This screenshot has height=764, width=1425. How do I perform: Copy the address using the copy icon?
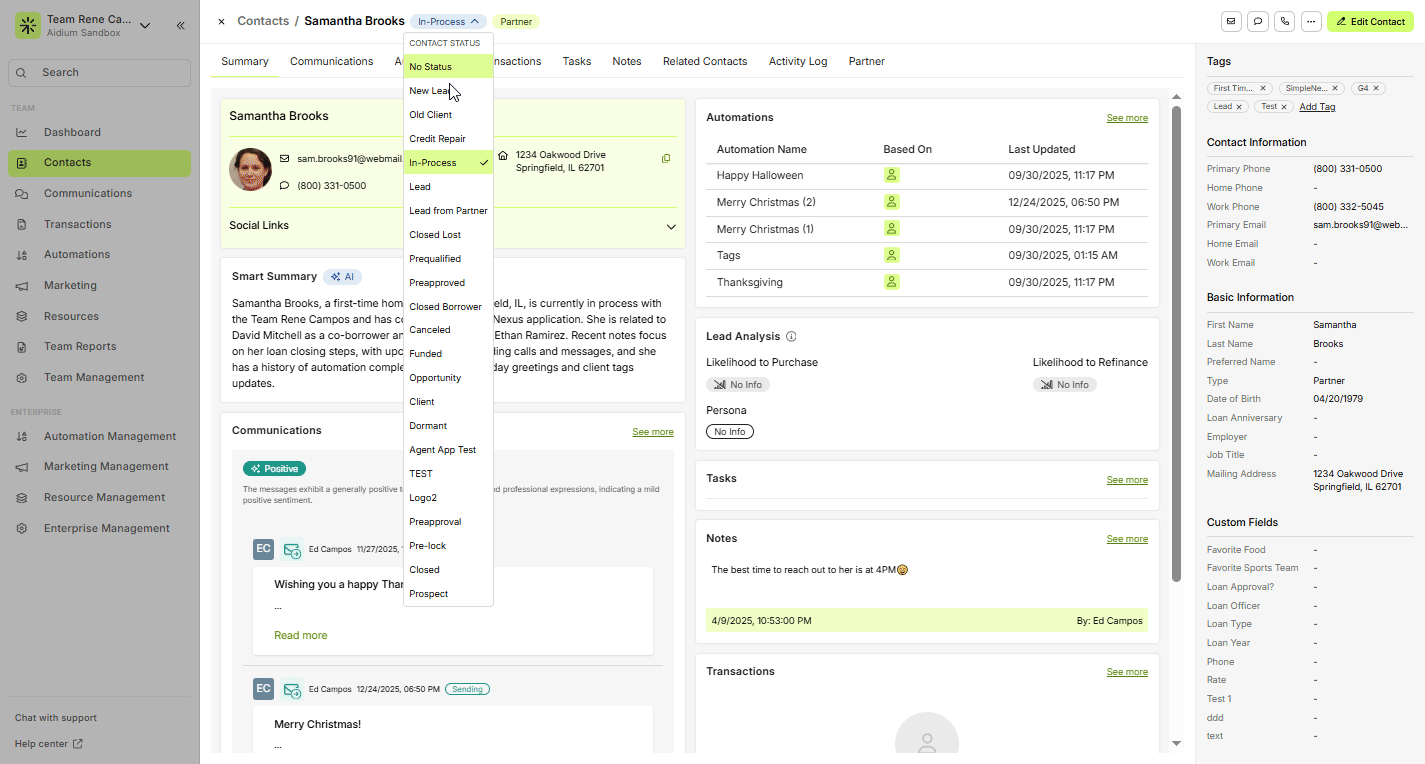tap(666, 158)
